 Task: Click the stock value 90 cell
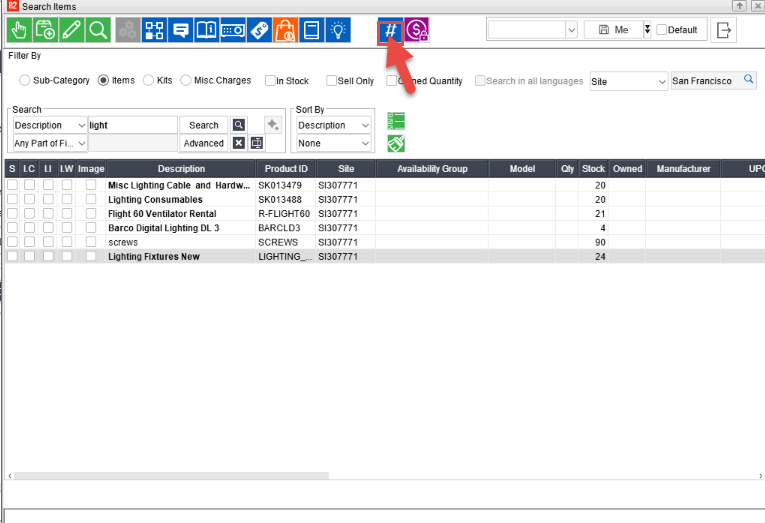point(593,242)
